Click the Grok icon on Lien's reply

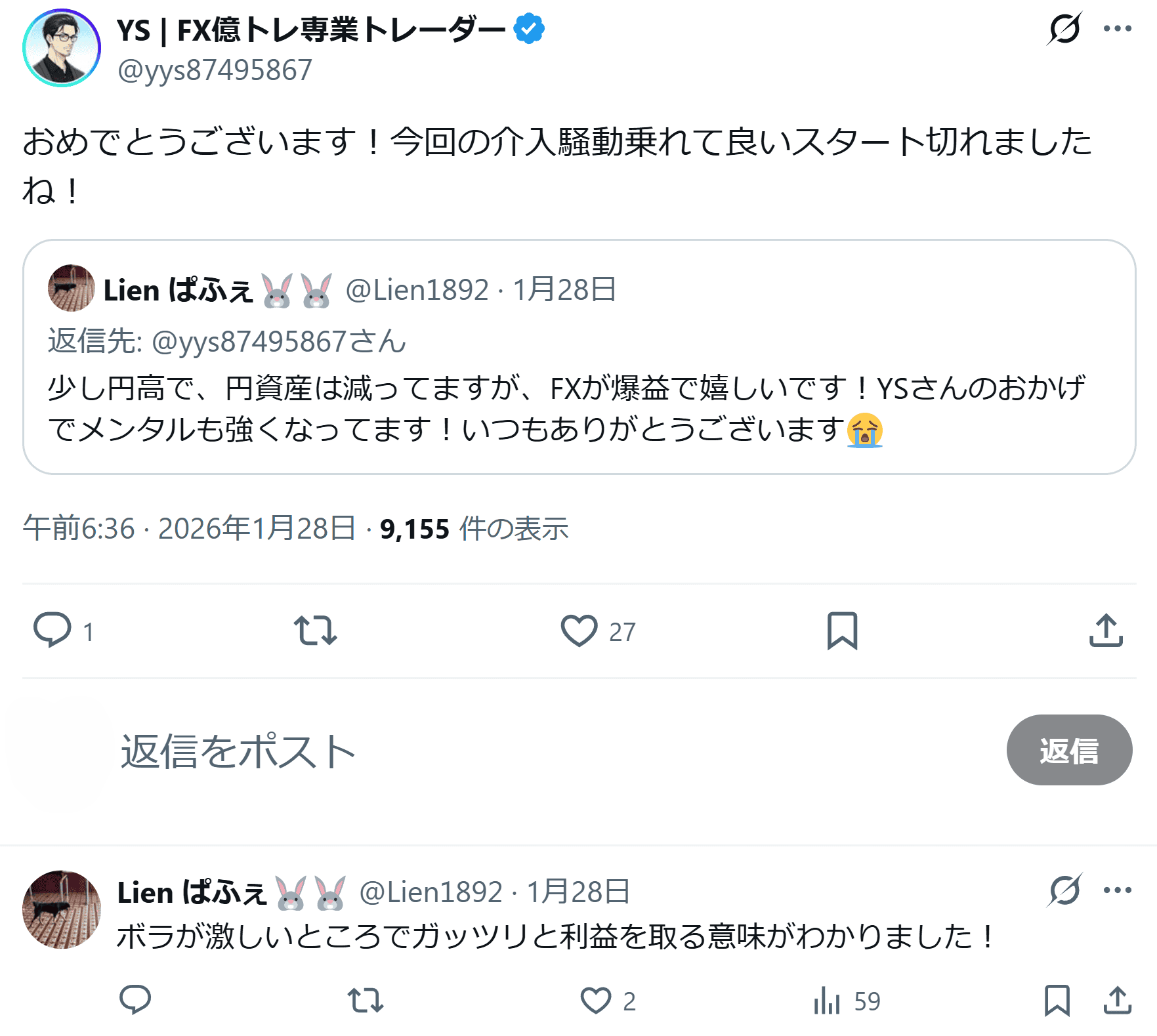coord(1064,890)
